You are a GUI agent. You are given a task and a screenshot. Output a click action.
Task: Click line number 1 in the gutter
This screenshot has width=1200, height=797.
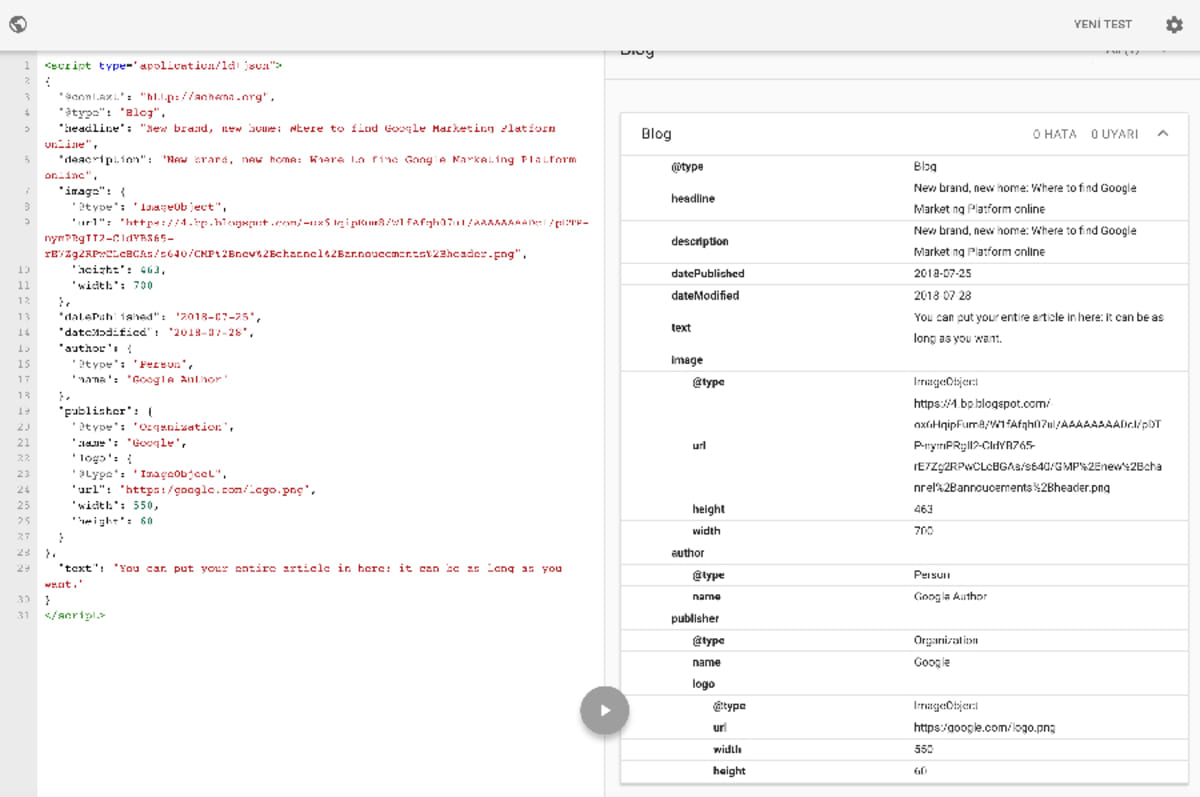pos(27,65)
